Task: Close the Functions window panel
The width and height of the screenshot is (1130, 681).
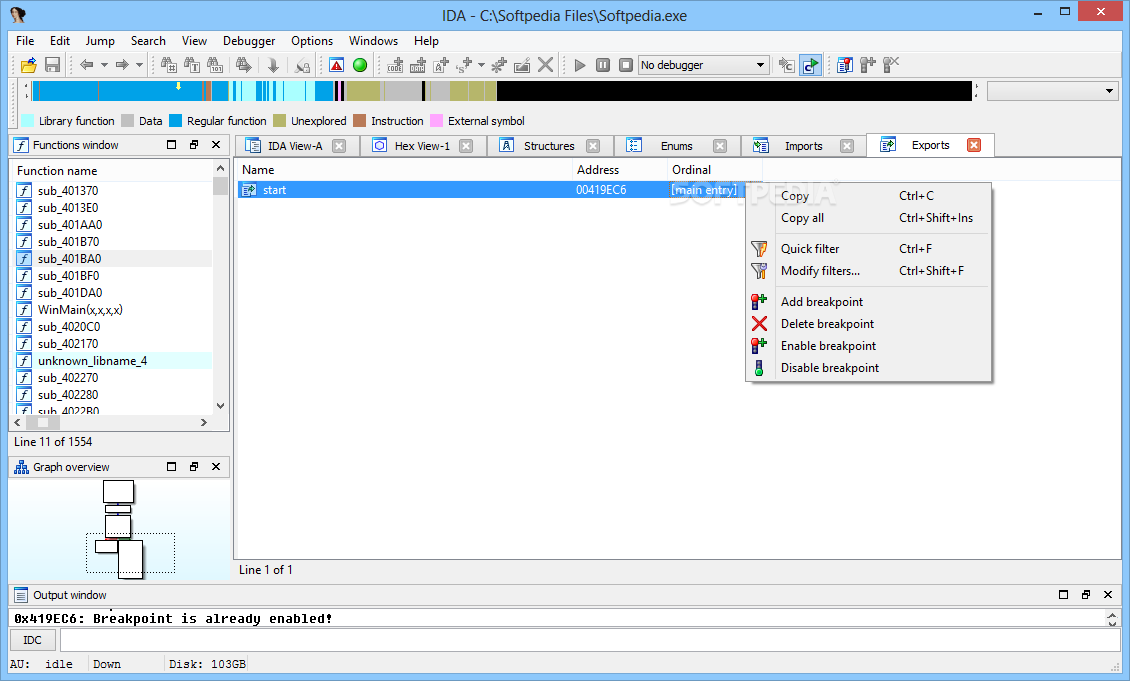Action: [x=216, y=145]
